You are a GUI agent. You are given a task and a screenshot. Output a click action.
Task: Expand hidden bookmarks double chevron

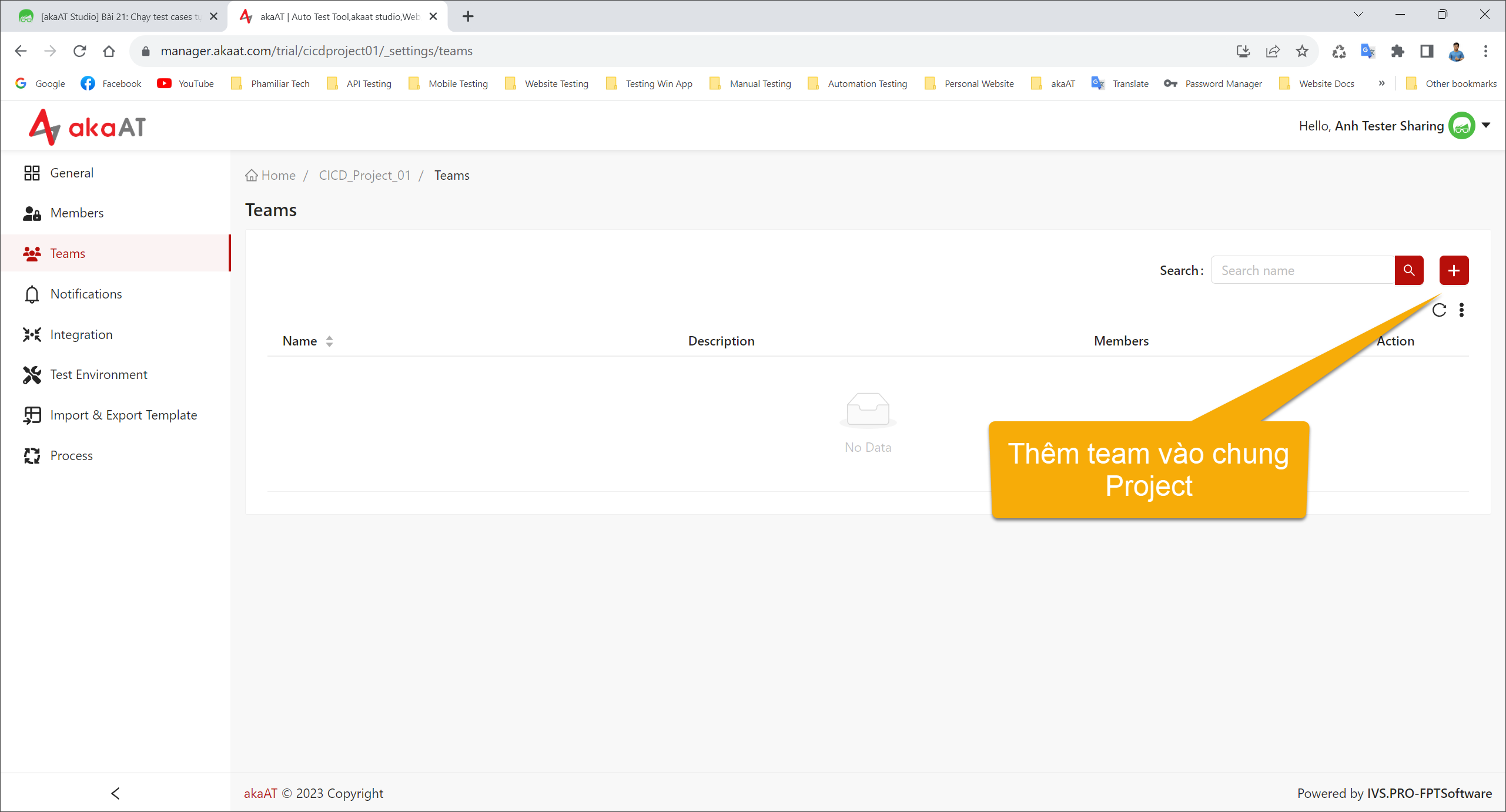tap(1382, 83)
